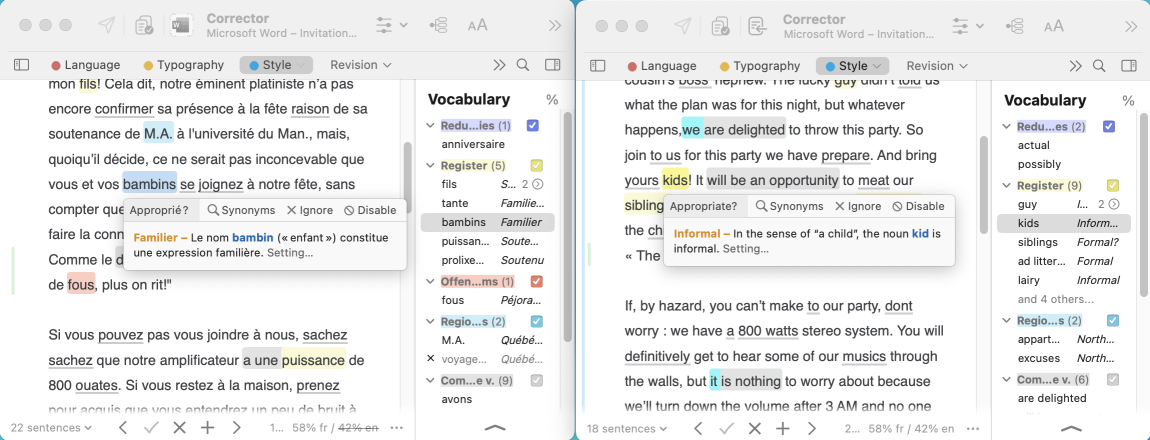1150x440 pixels.
Task: Select the Typography tab in English window
Action: (760, 66)
